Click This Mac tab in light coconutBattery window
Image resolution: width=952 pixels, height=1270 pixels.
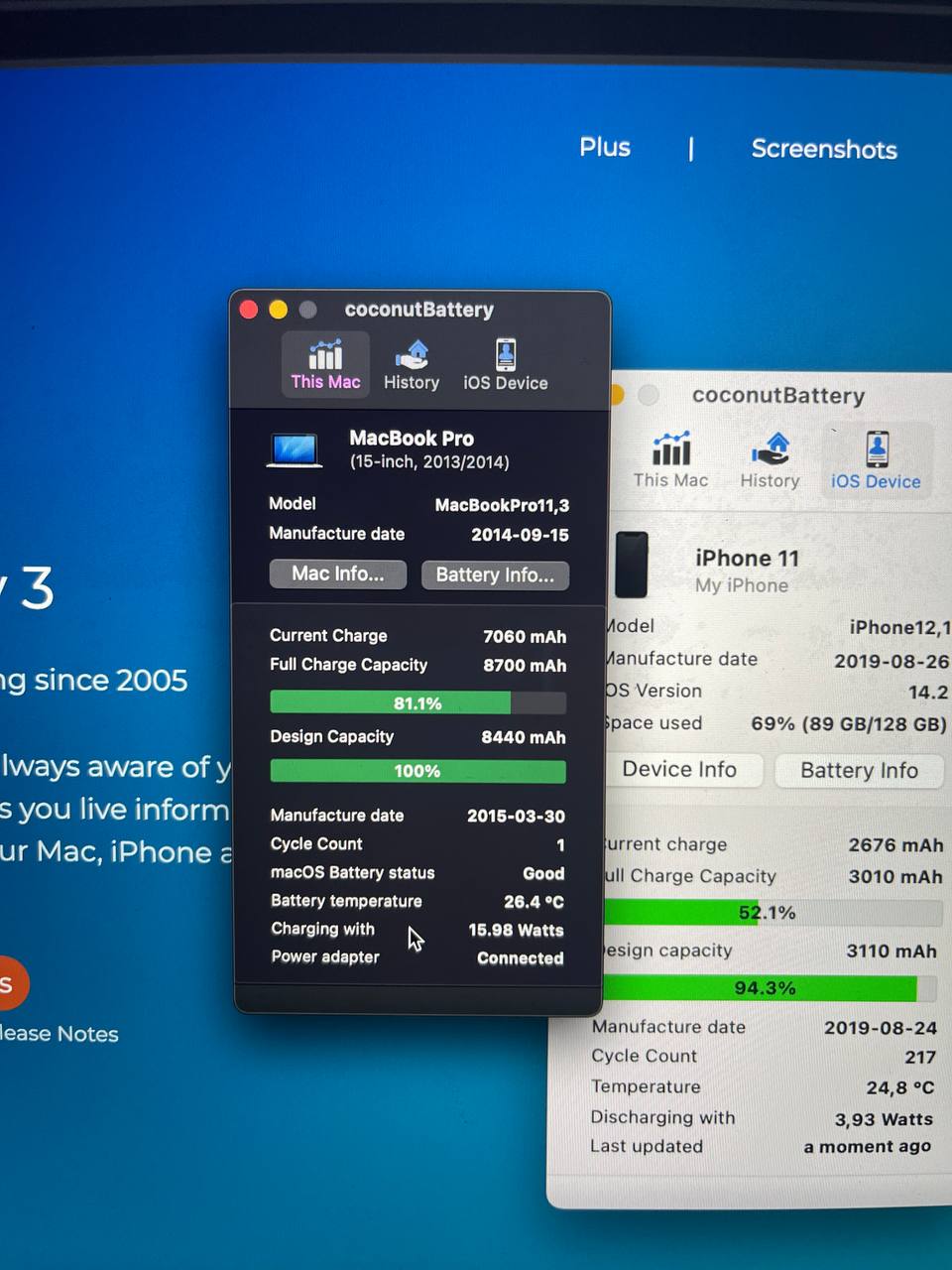(x=671, y=460)
